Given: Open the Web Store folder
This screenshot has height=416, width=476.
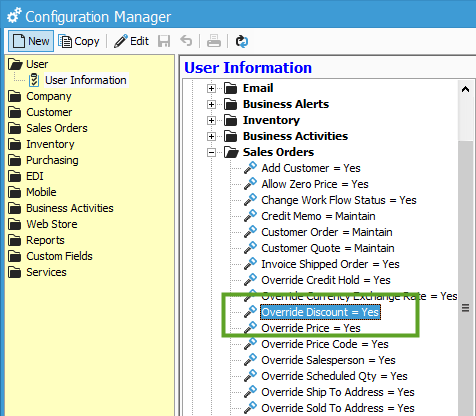Looking at the screenshot, I should (43, 224).
